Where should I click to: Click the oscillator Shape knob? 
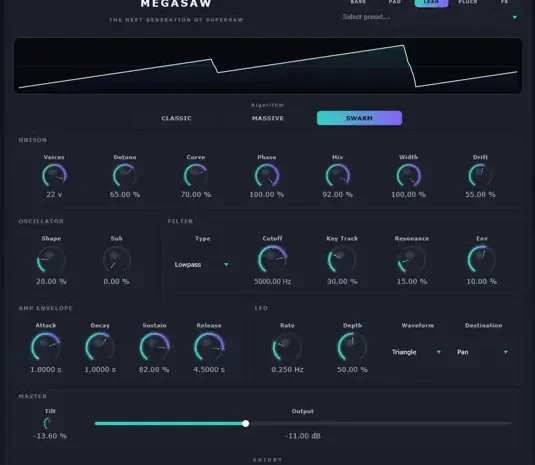(x=51, y=260)
